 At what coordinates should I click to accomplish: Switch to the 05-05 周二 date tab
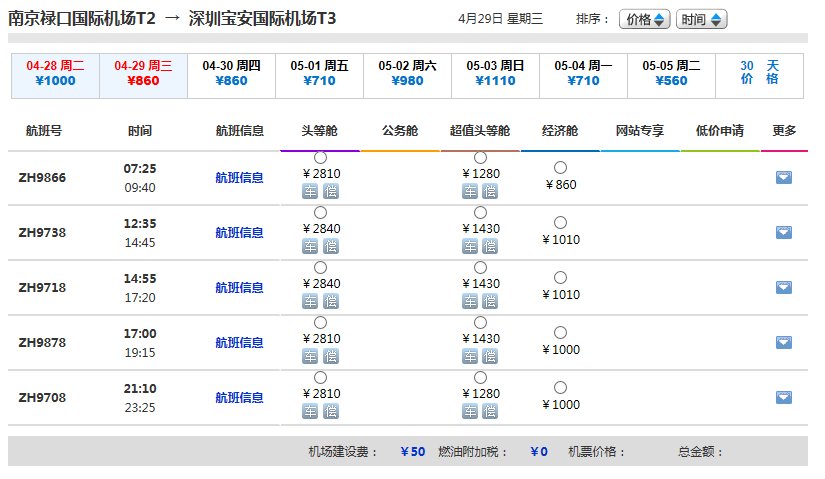[x=671, y=76]
